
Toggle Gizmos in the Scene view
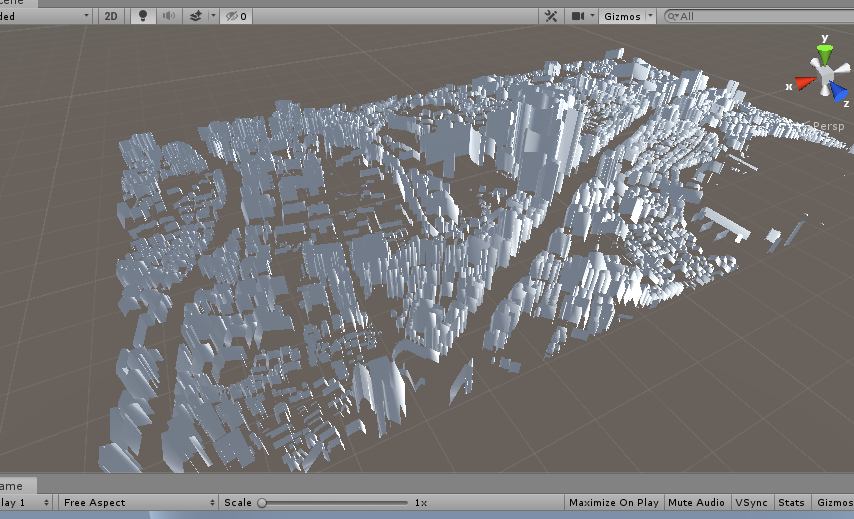pyautogui.click(x=622, y=16)
